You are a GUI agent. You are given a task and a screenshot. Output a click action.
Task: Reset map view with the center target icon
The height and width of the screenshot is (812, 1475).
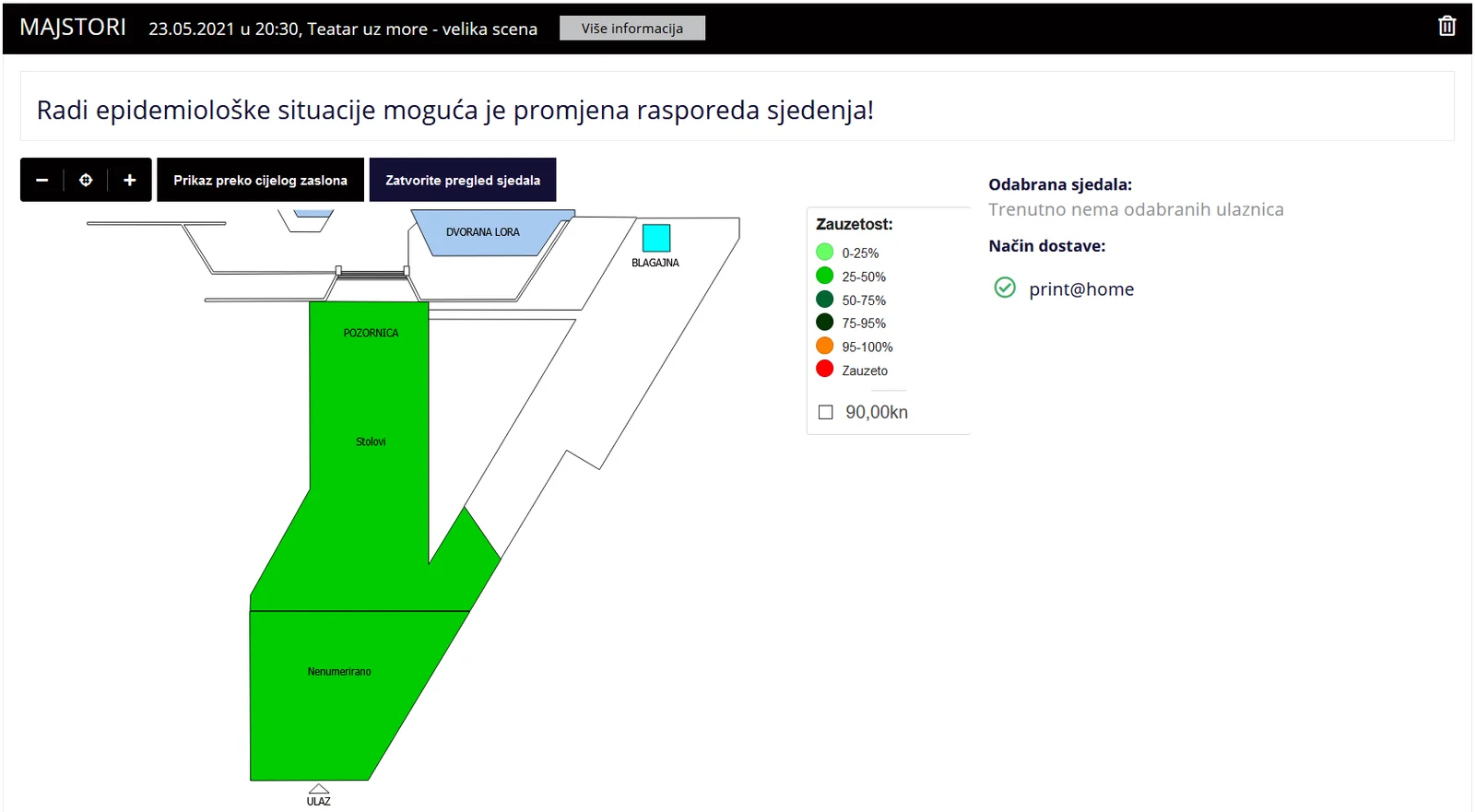tap(86, 181)
